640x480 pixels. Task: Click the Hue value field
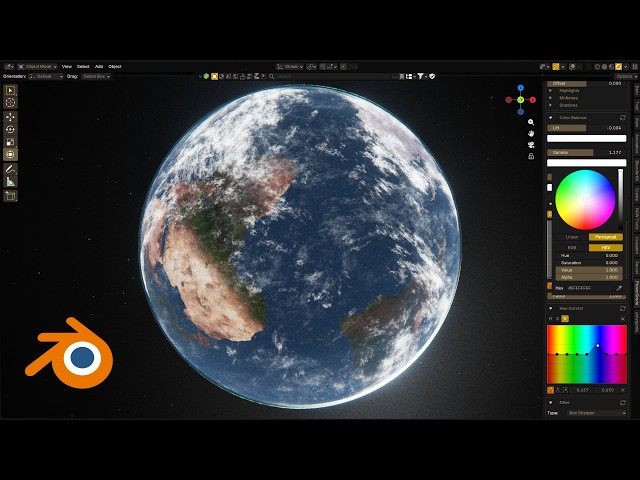pos(589,256)
